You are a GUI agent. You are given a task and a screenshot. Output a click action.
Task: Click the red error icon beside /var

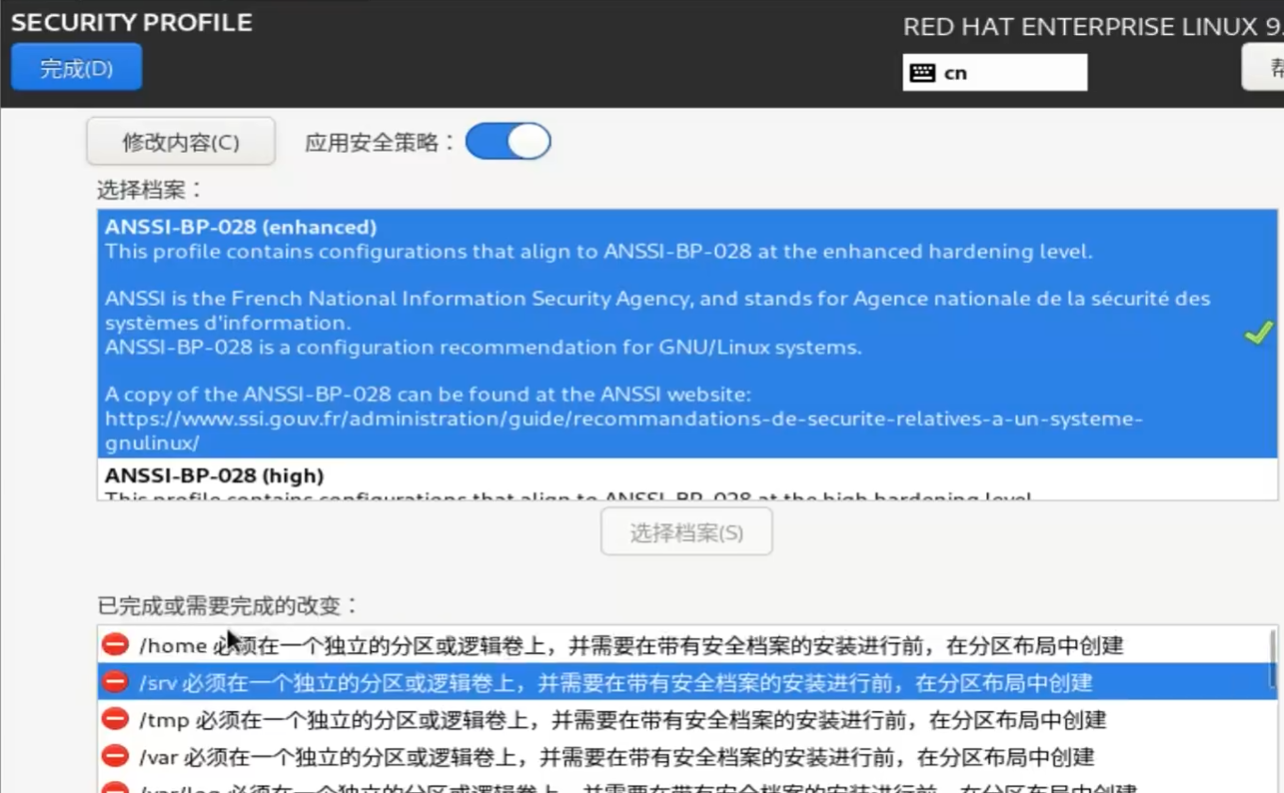[116, 756]
